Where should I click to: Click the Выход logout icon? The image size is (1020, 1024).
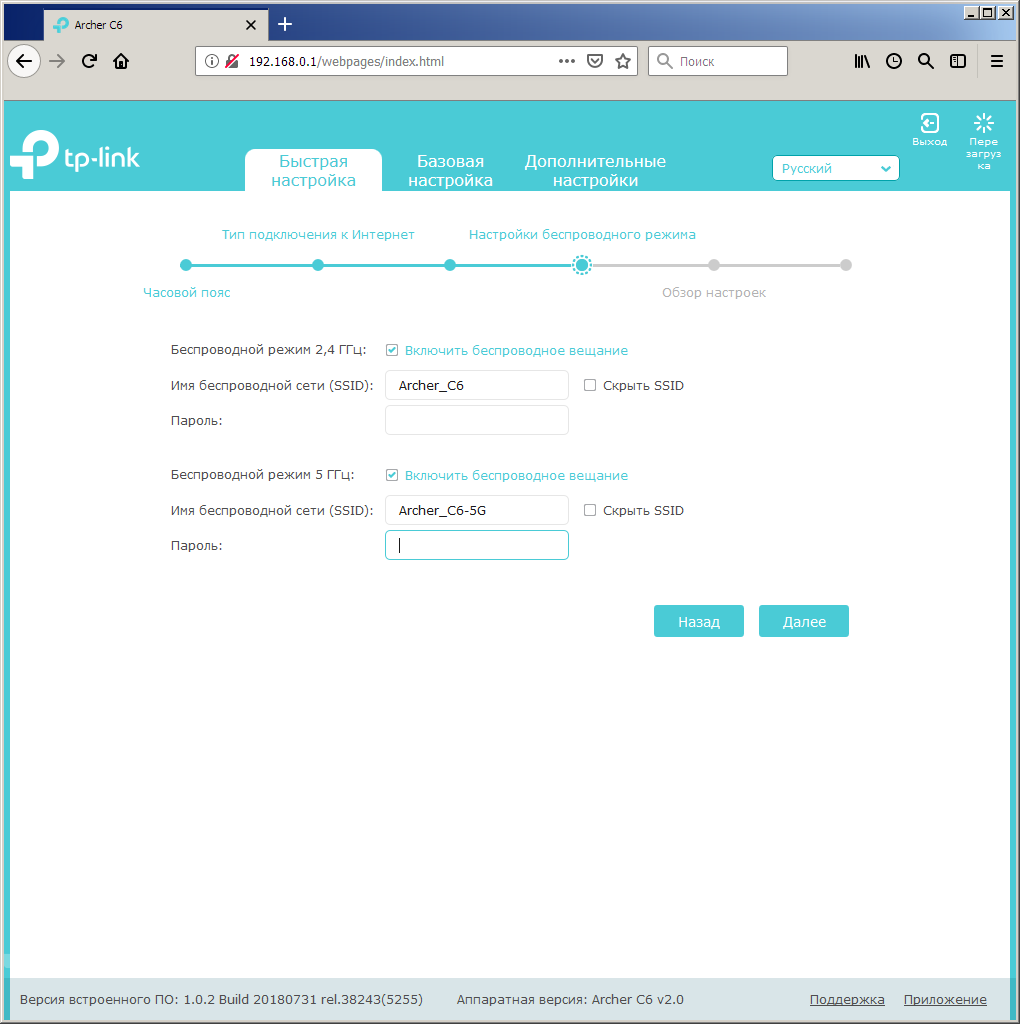[929, 124]
